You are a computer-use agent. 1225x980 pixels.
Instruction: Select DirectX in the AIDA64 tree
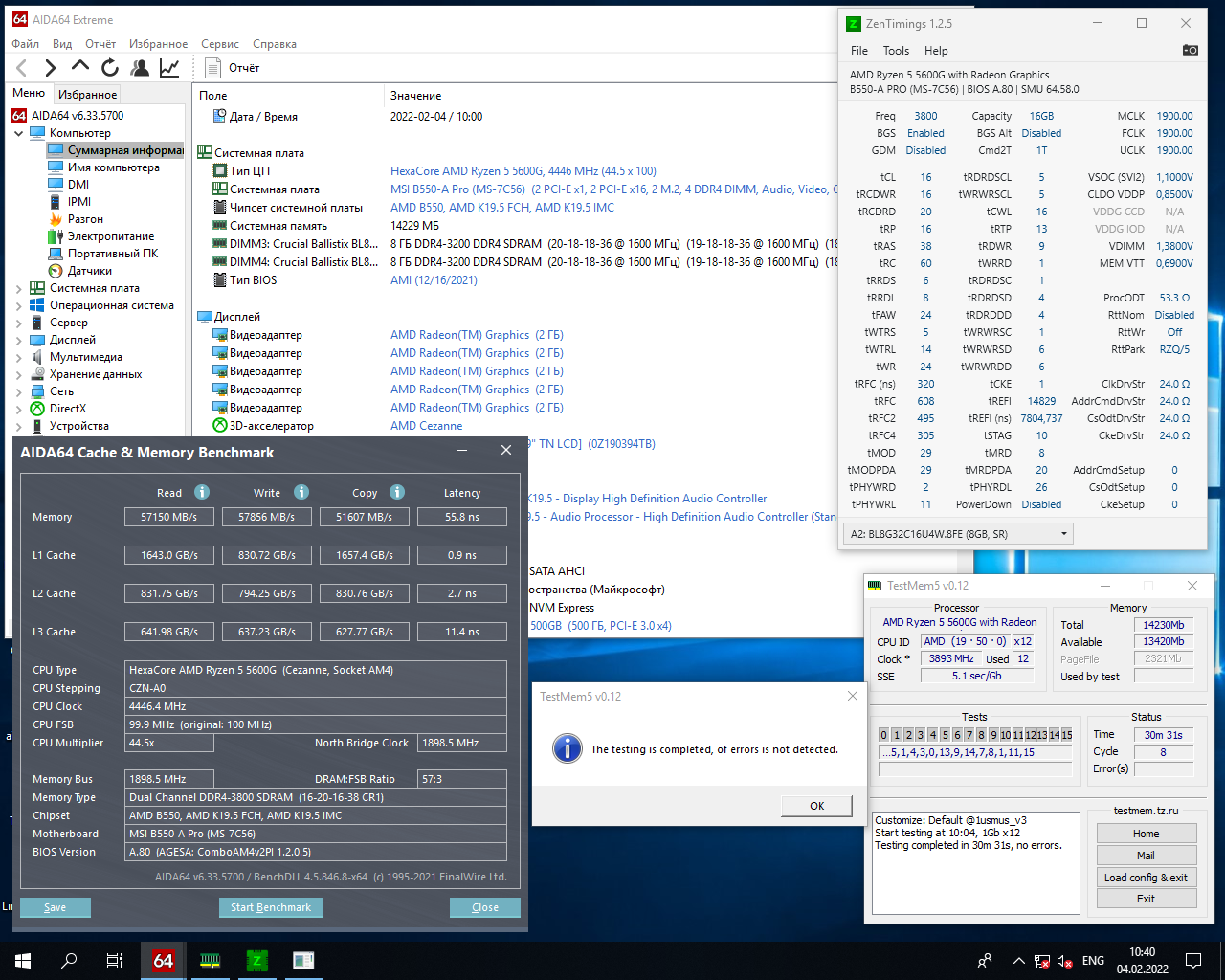pos(58,409)
